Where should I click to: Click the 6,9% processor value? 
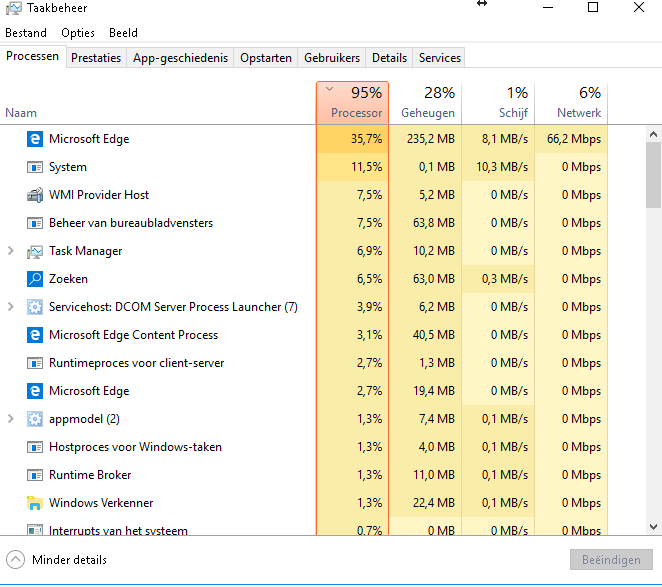(x=369, y=251)
